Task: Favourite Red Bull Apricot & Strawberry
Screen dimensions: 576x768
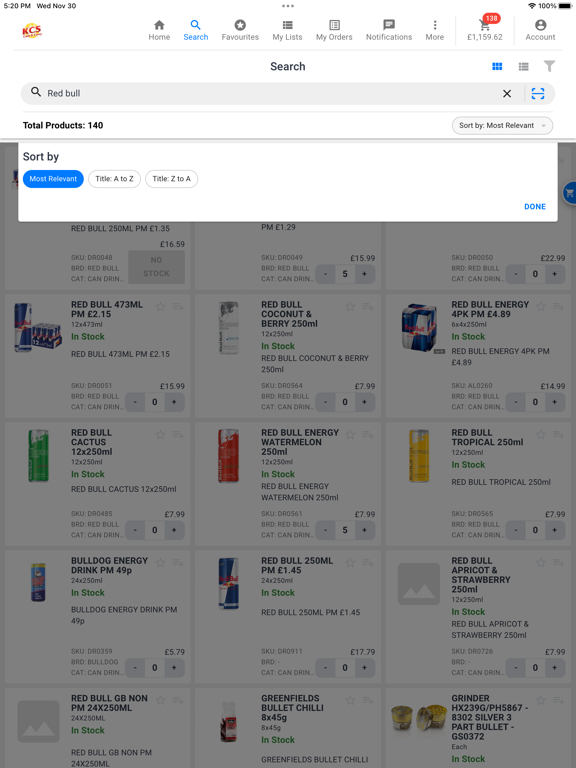Action: 541,563
